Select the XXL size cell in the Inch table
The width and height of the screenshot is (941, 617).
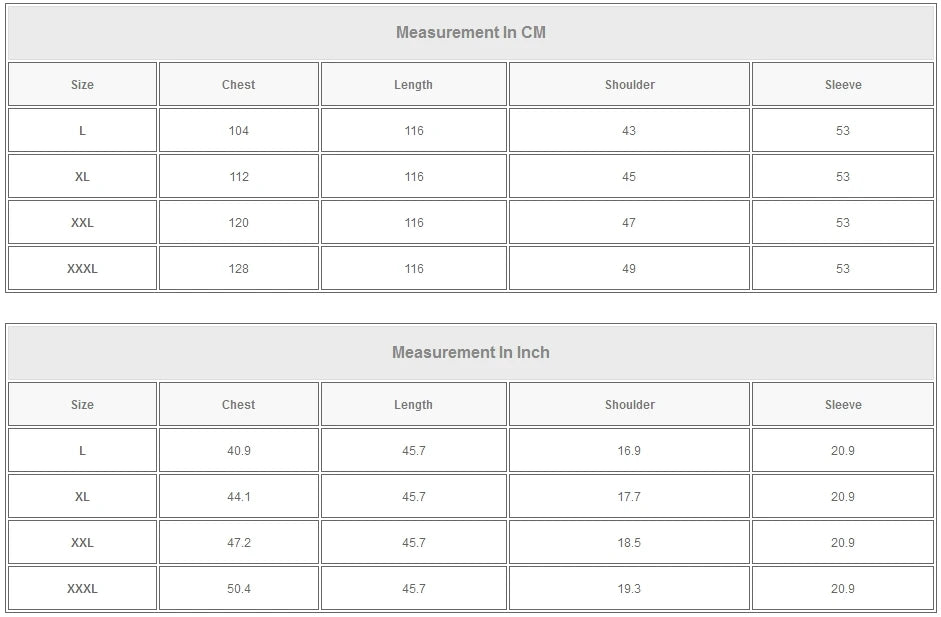tap(82, 543)
